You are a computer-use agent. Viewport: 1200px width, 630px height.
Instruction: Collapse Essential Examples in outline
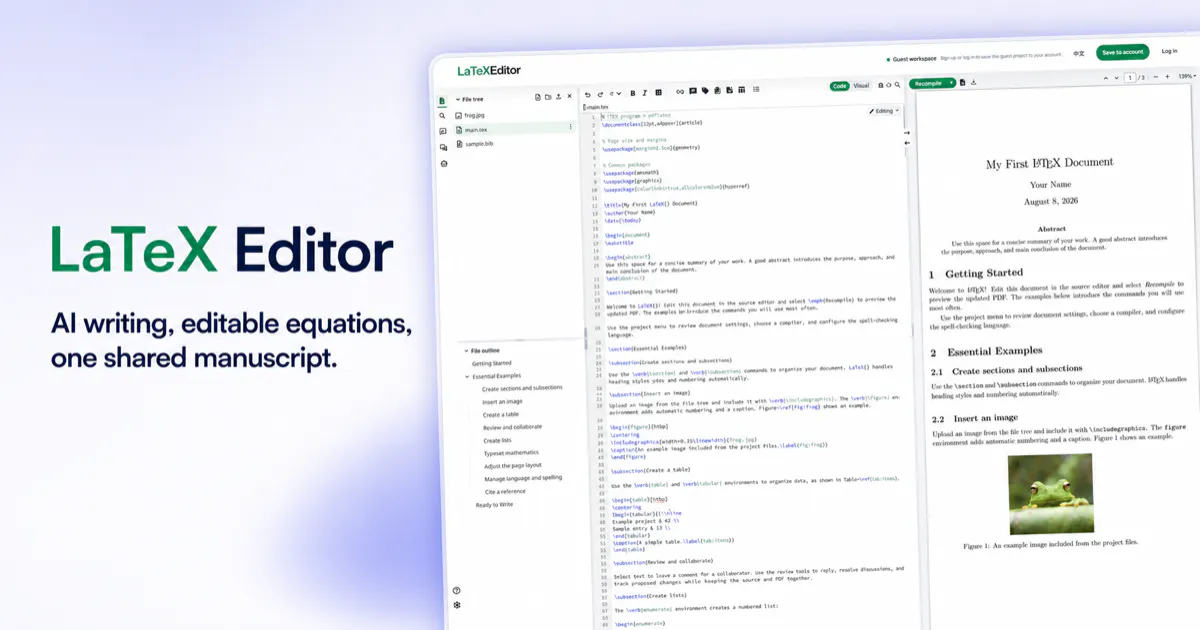tap(467, 376)
